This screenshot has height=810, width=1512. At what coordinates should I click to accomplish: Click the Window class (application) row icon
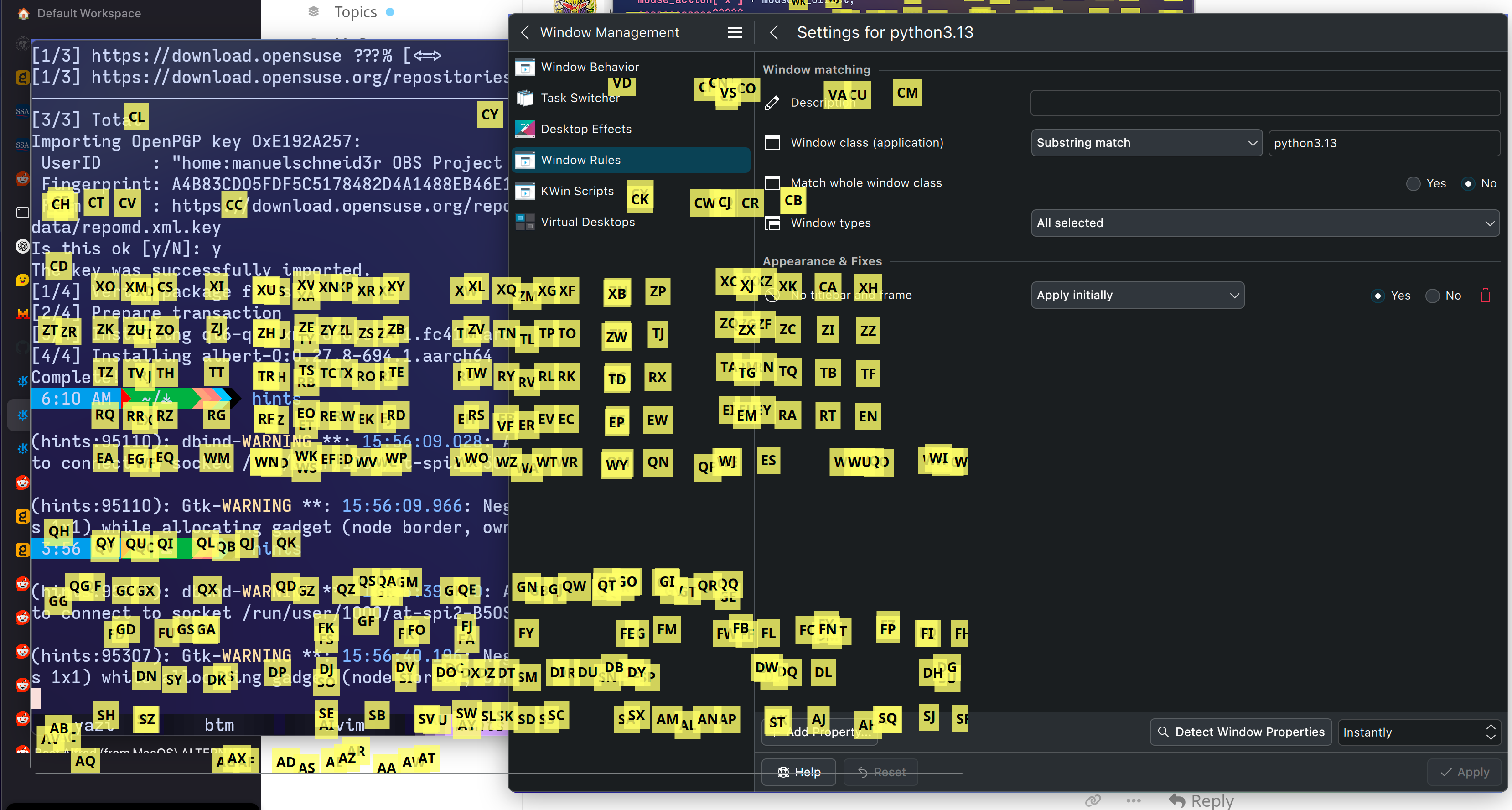click(772, 143)
